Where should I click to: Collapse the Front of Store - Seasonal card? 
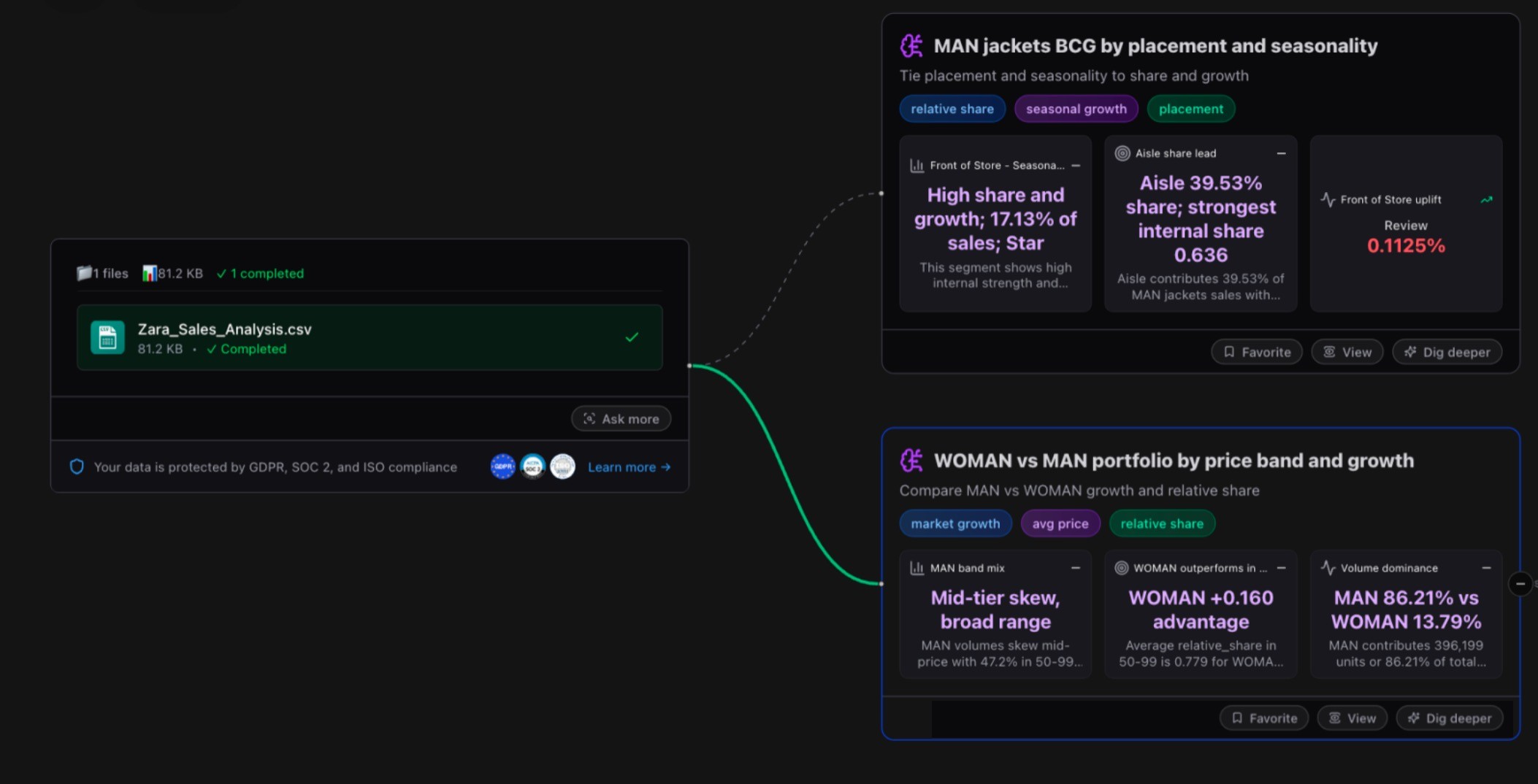1076,166
